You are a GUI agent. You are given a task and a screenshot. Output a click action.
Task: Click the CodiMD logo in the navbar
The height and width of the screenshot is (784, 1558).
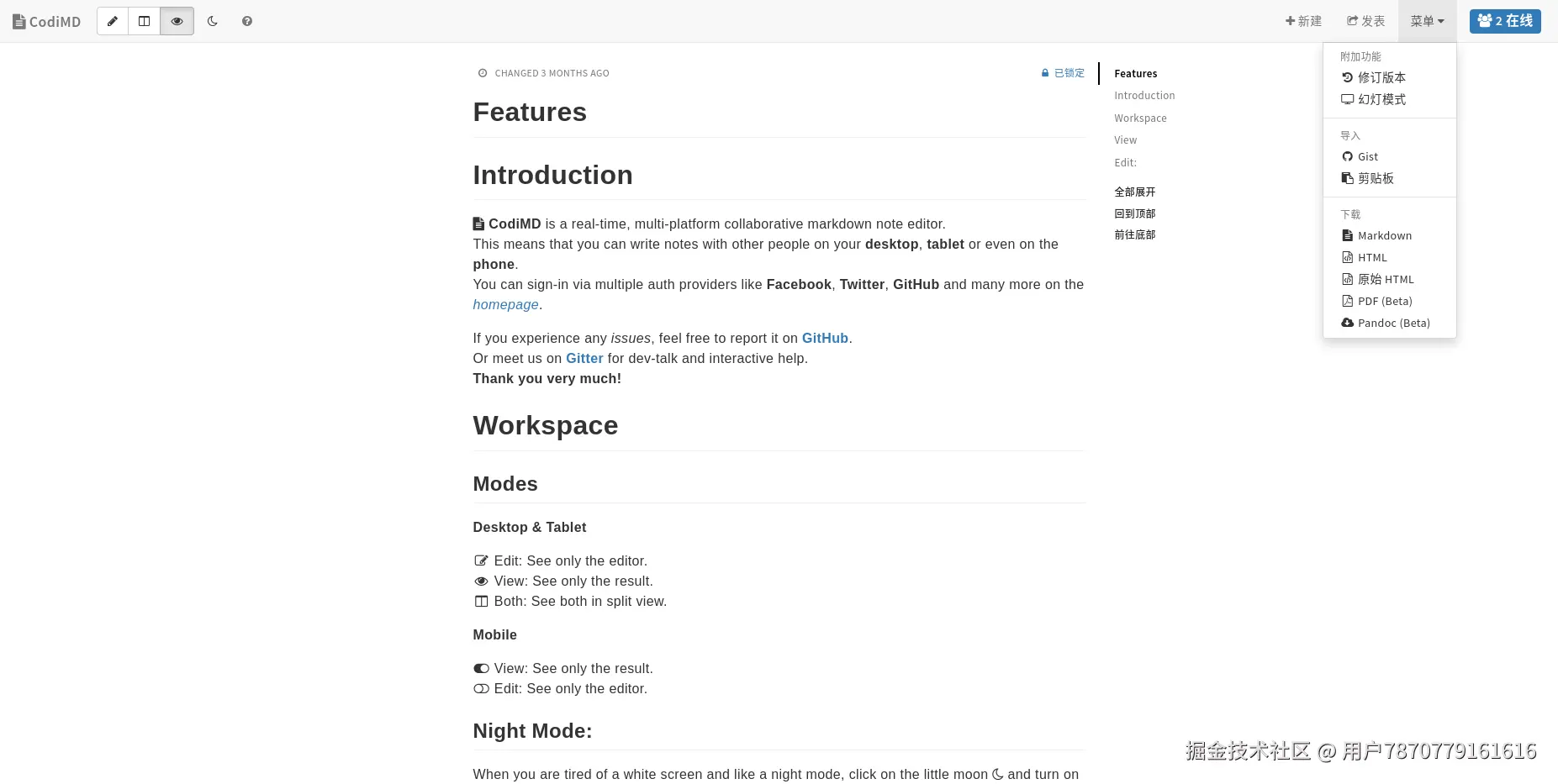tap(47, 22)
